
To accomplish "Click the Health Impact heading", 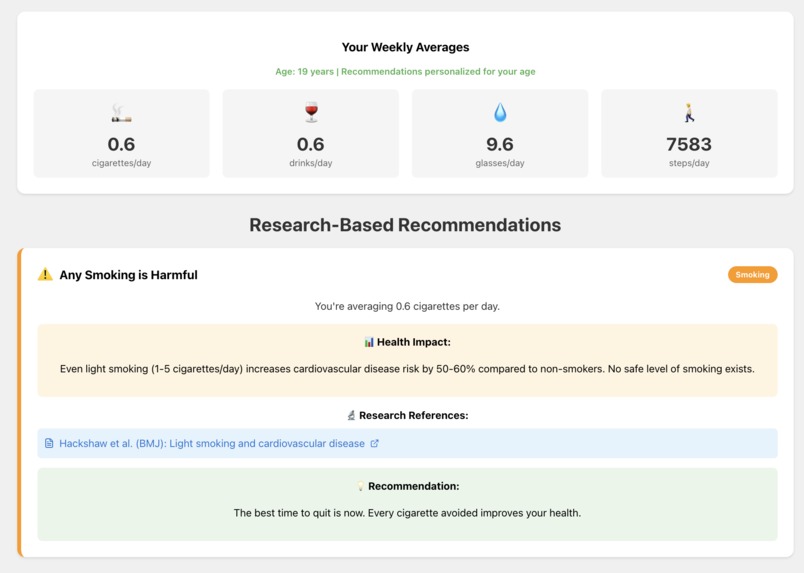I will (x=414, y=342).
